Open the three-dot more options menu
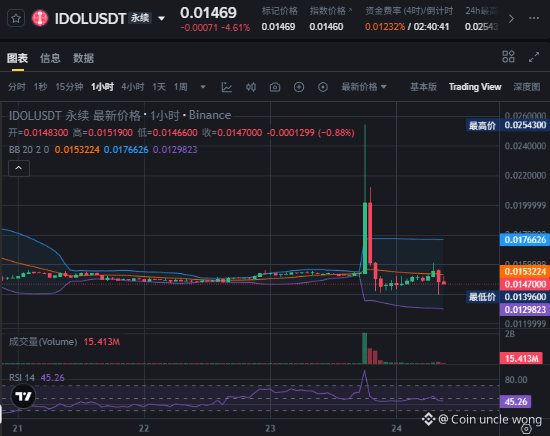The image size is (550, 436). pos(534,18)
